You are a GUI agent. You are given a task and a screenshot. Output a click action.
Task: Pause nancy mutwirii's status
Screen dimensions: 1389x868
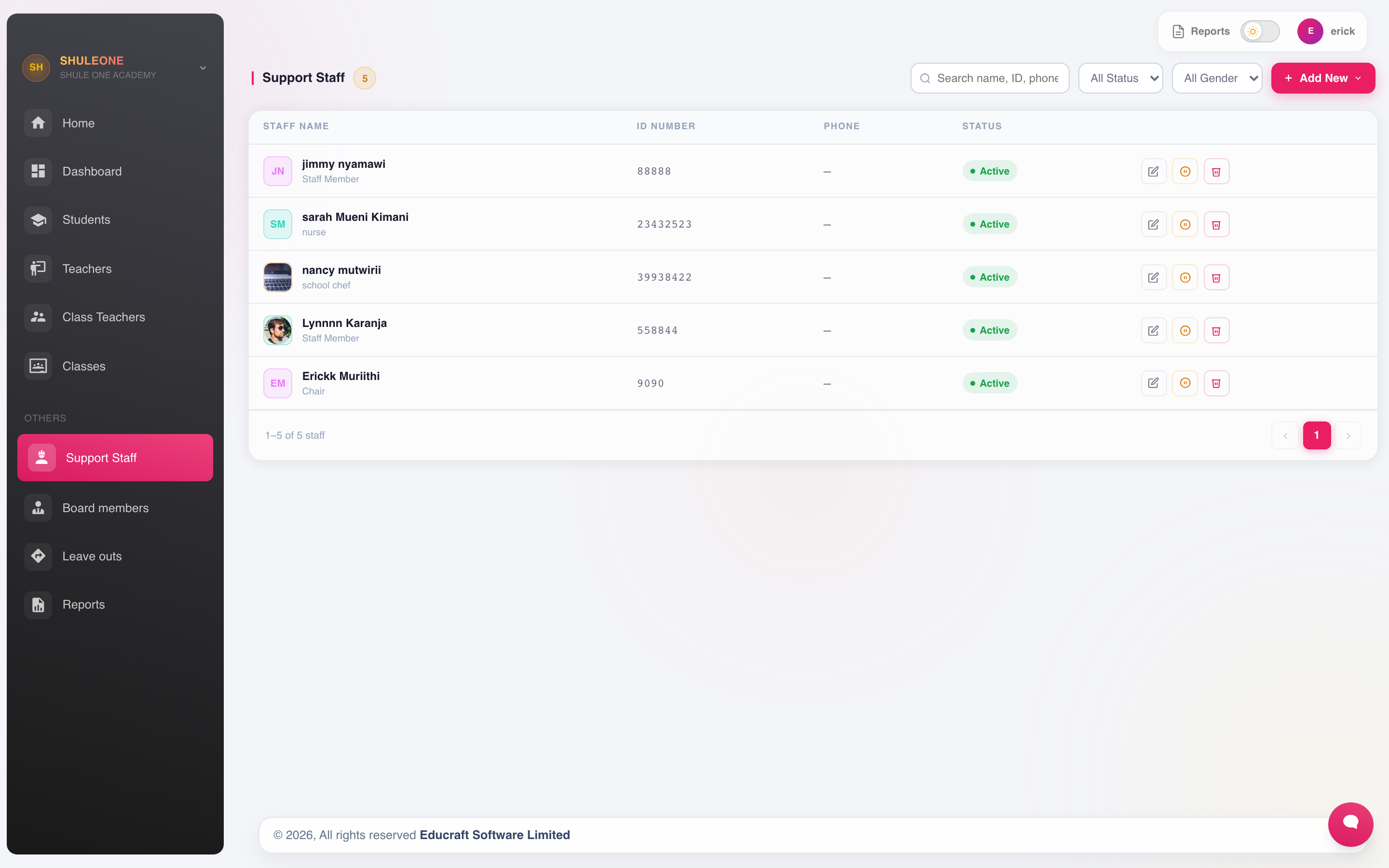click(1185, 277)
